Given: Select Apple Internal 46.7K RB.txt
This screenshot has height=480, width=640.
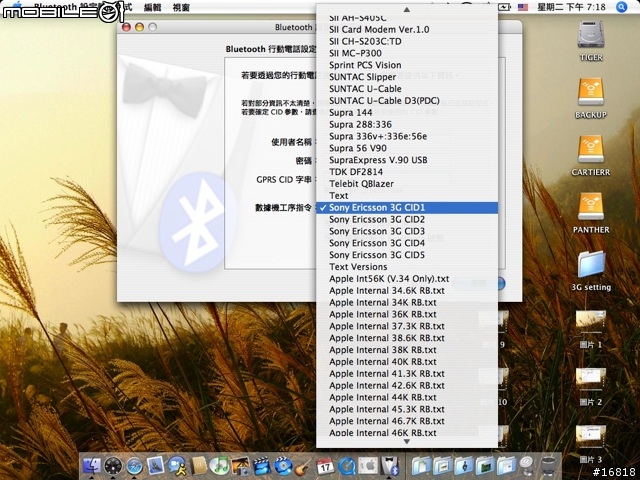Looking at the screenshot, I should click(x=407, y=421).
